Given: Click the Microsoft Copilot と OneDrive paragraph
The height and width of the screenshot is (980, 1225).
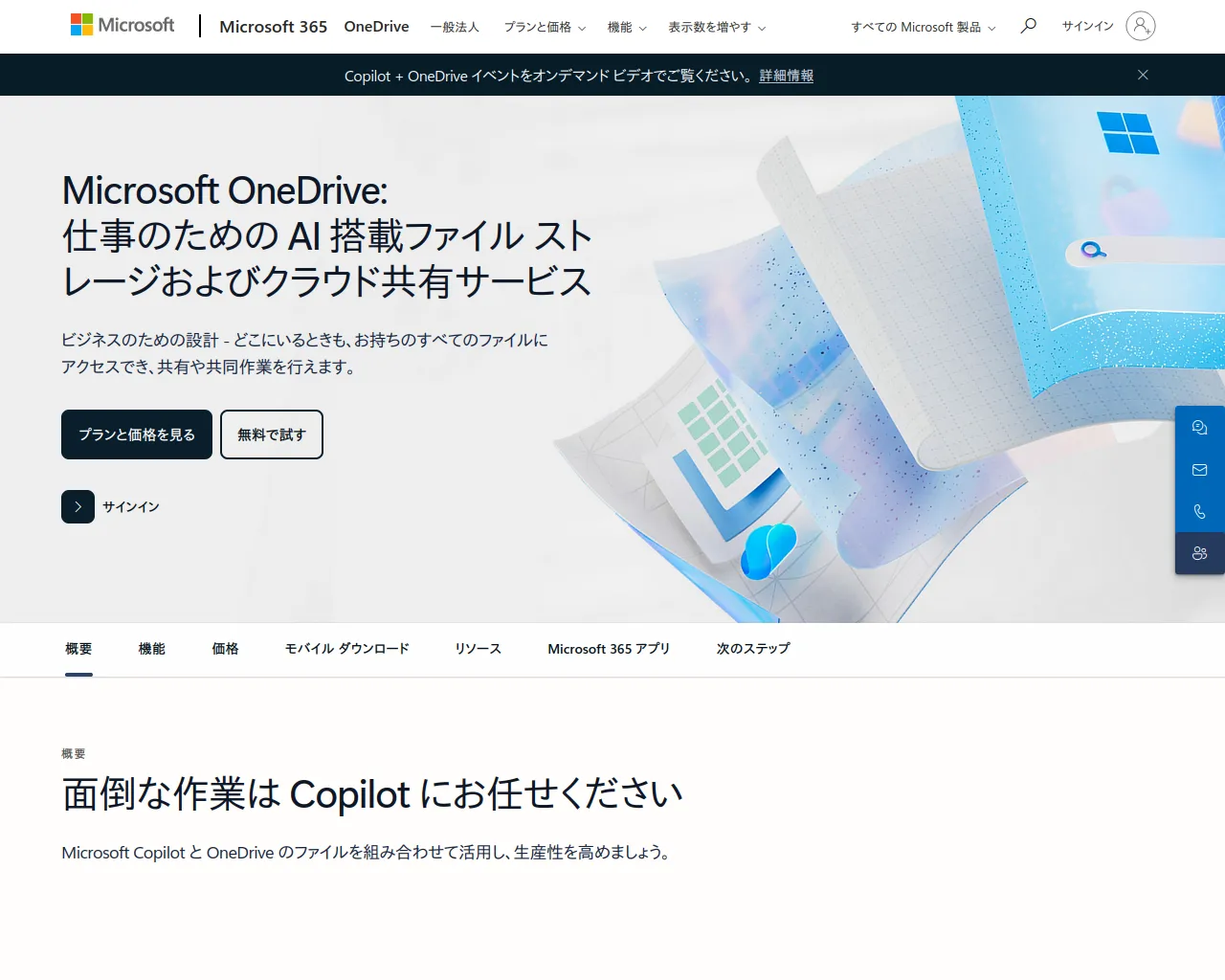Looking at the screenshot, I should click(367, 853).
